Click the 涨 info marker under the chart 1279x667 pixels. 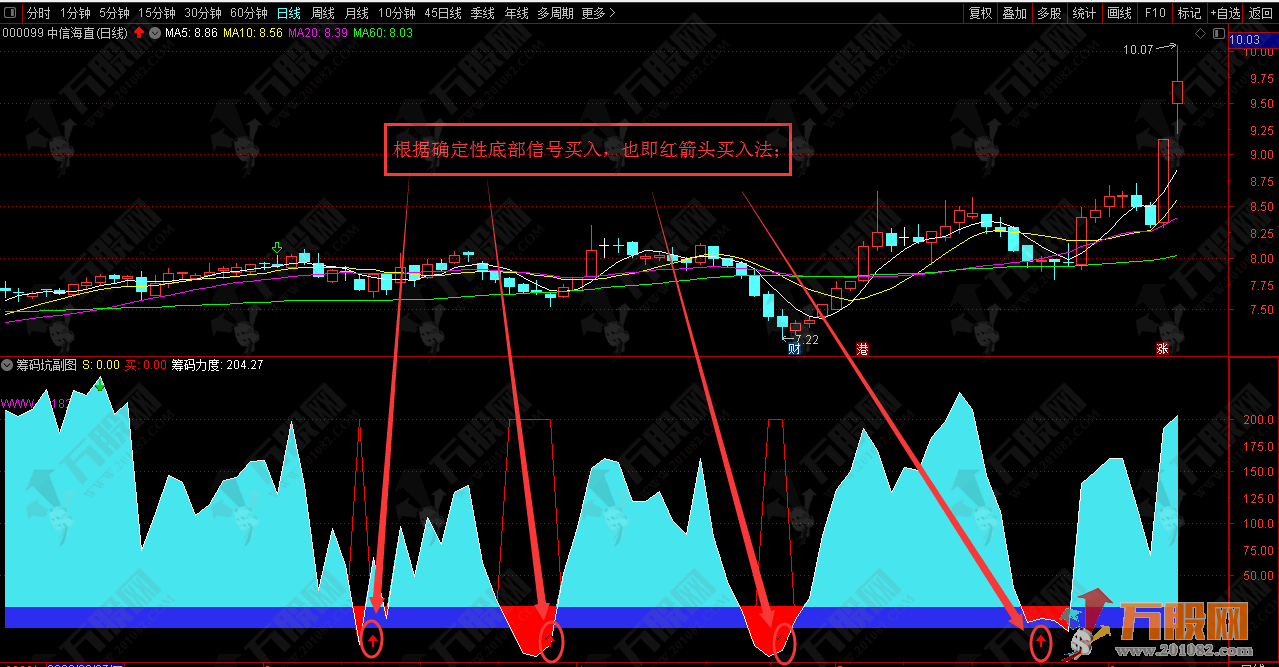click(x=1163, y=349)
